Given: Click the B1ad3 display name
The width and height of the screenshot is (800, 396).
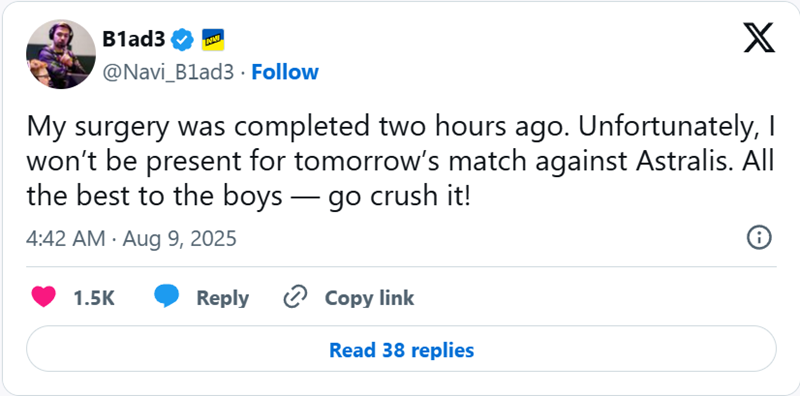Looking at the screenshot, I should (x=134, y=39).
